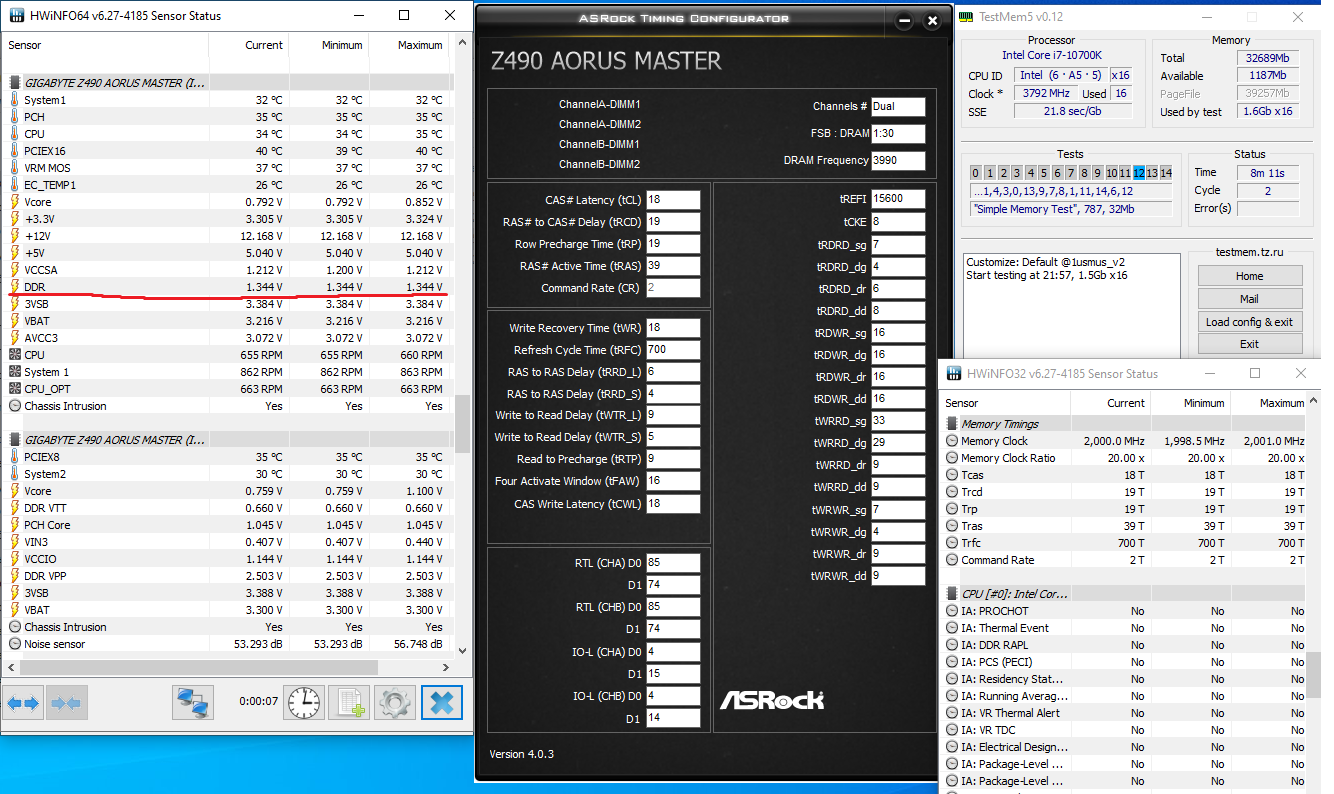Click the '8m 11s' time value
This screenshot has width=1334, height=794.
[1267, 173]
